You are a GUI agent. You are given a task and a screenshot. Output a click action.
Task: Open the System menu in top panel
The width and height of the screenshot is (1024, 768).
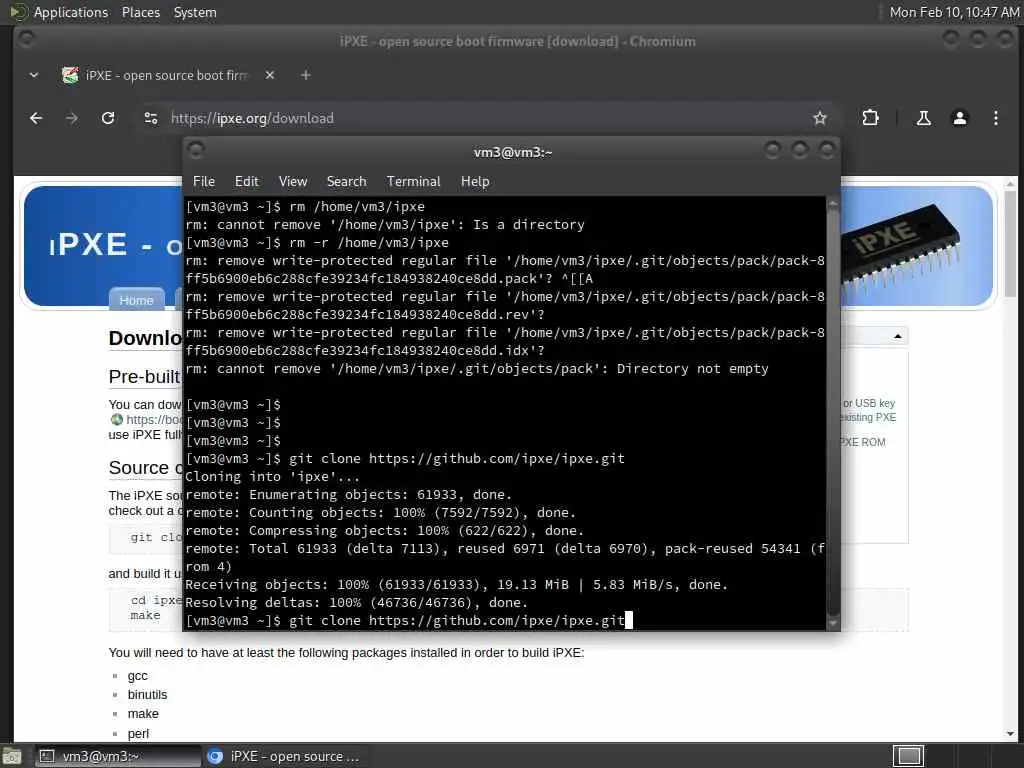(195, 12)
